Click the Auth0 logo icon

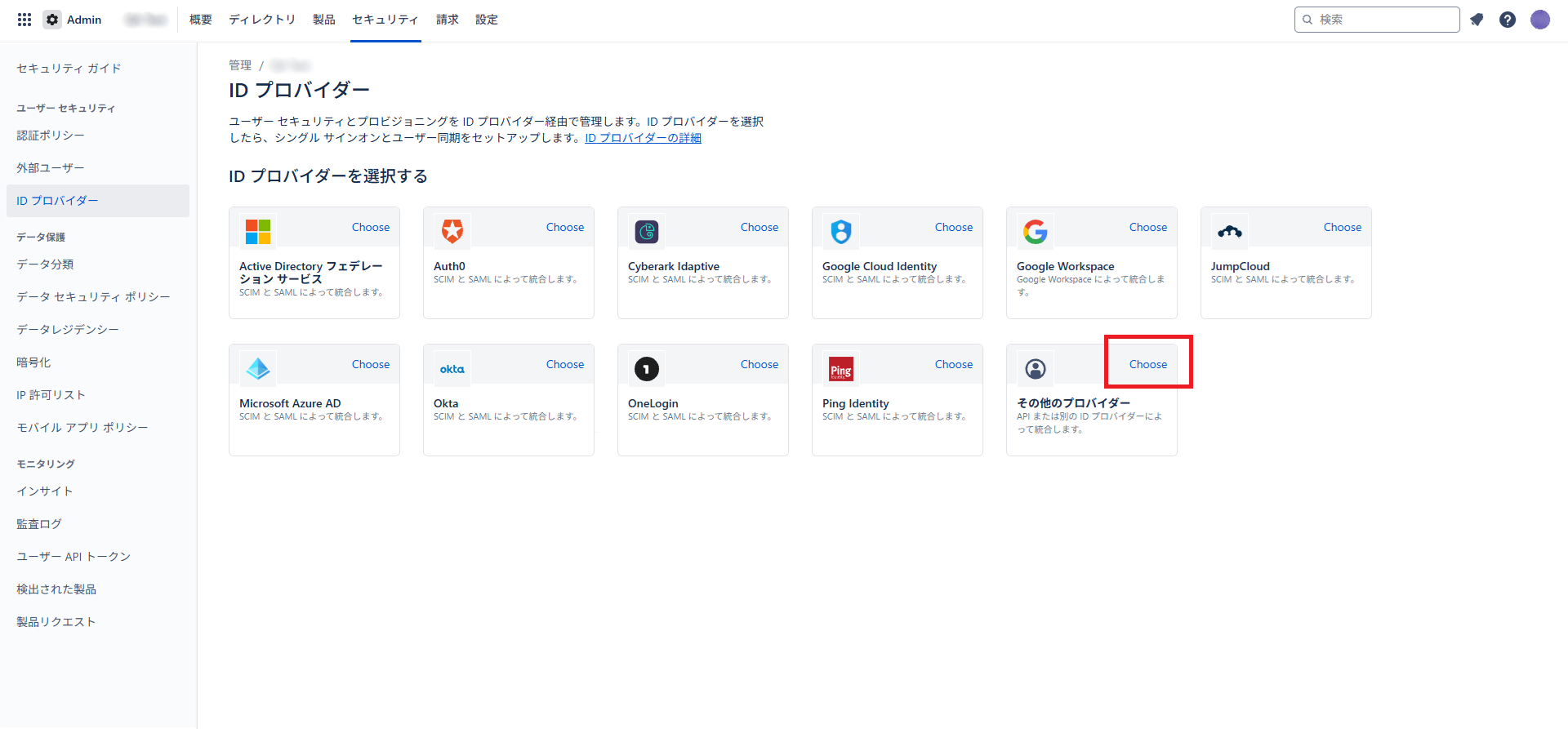pos(452,232)
